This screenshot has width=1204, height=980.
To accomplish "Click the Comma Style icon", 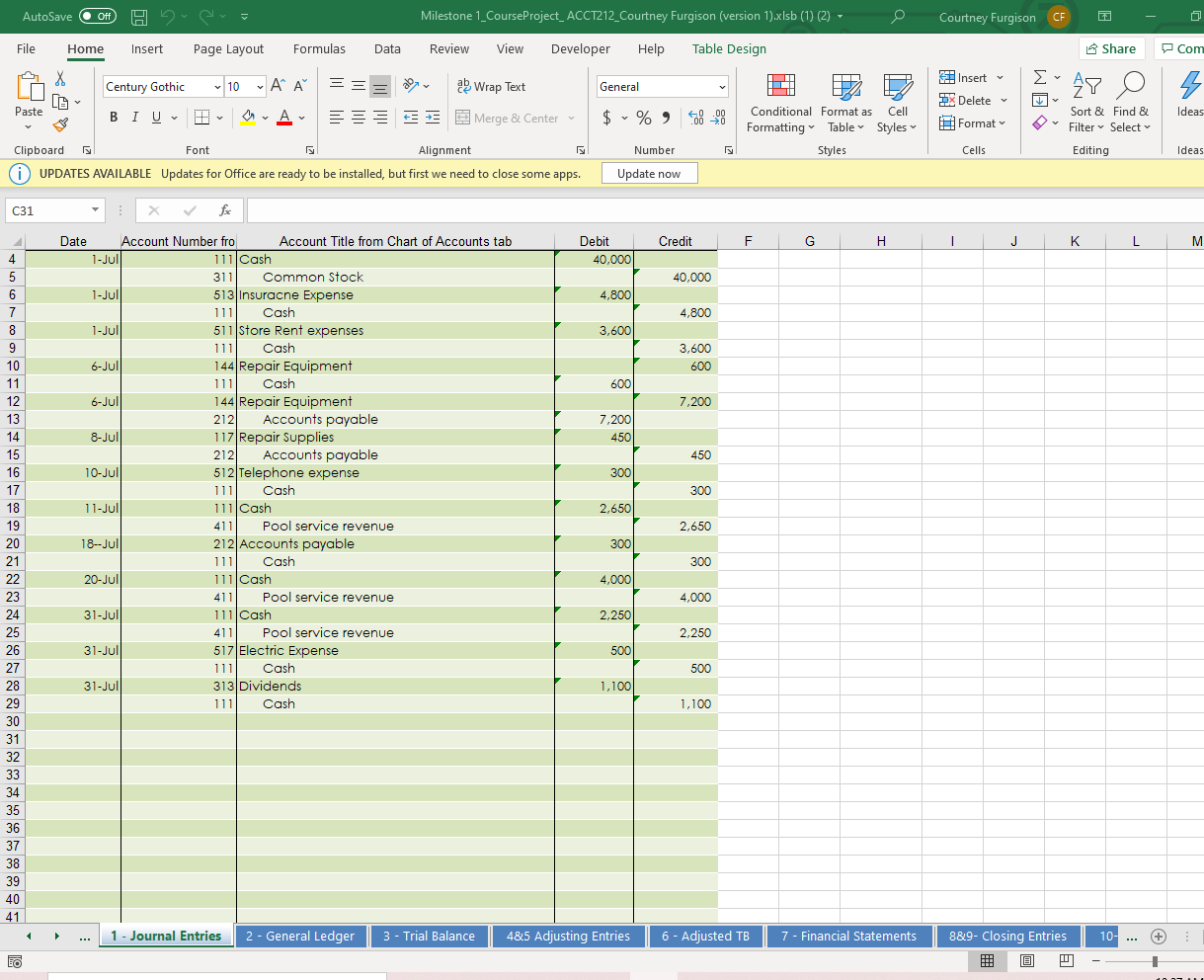I will coord(666,118).
